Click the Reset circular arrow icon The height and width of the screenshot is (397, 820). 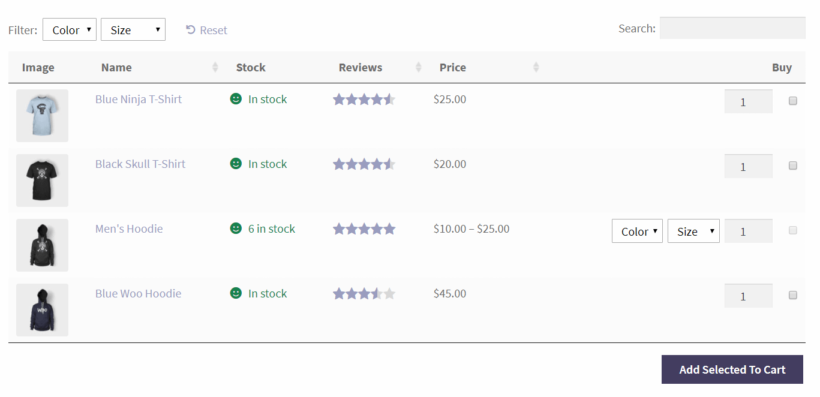click(191, 30)
